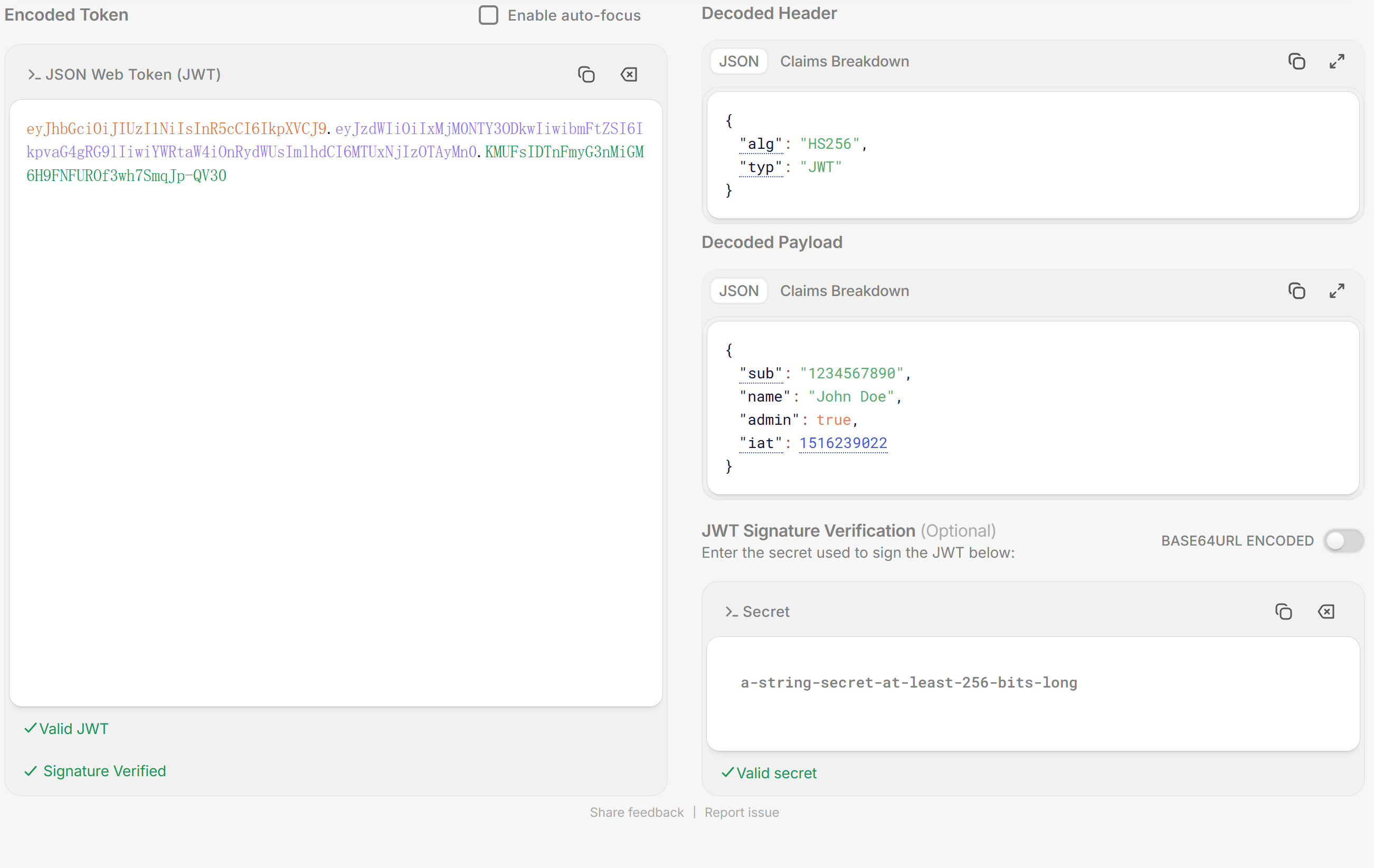Click the "sub" claim key in payload
1374x868 pixels.
click(x=761, y=374)
